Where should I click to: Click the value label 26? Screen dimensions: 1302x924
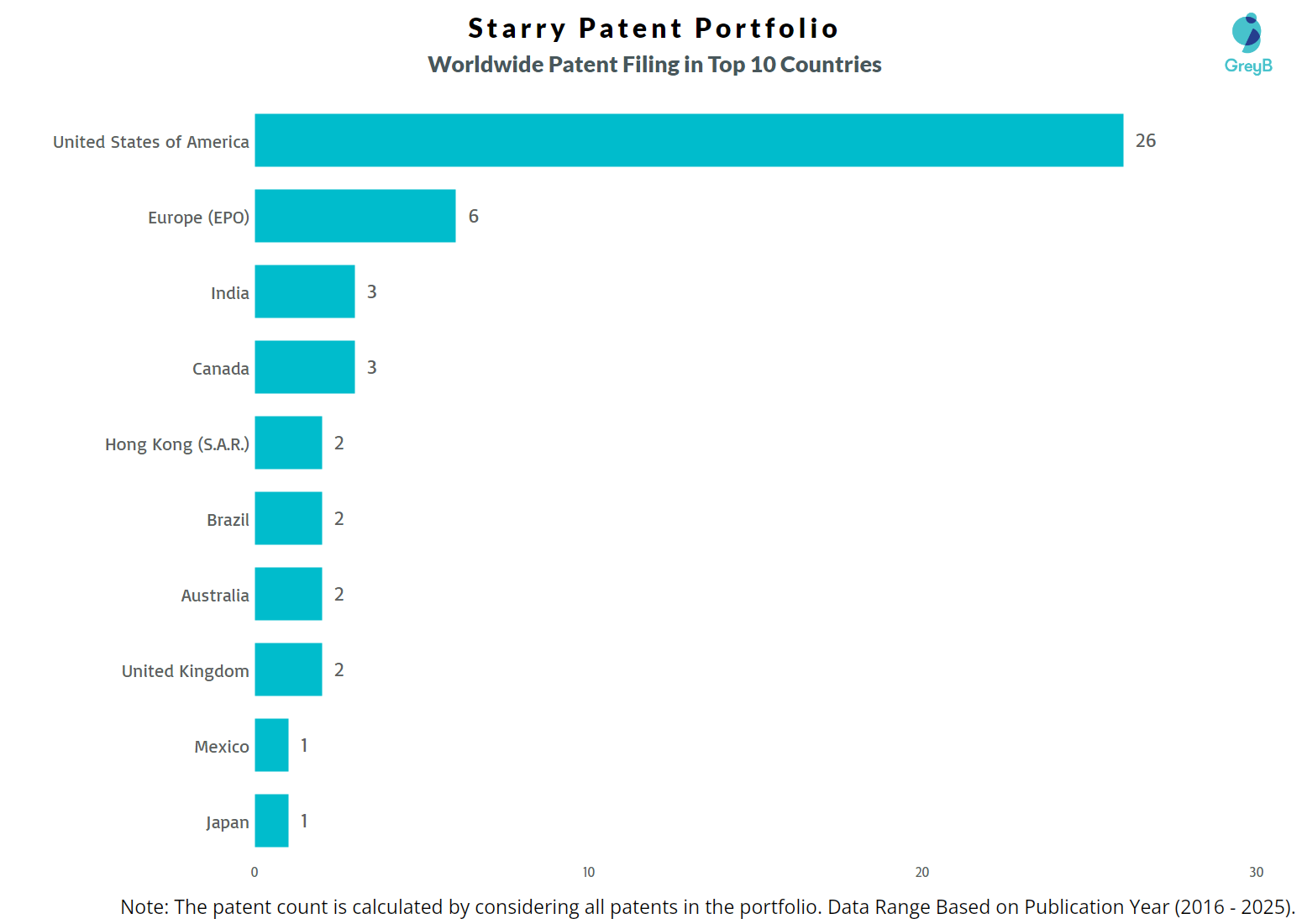point(1146,141)
